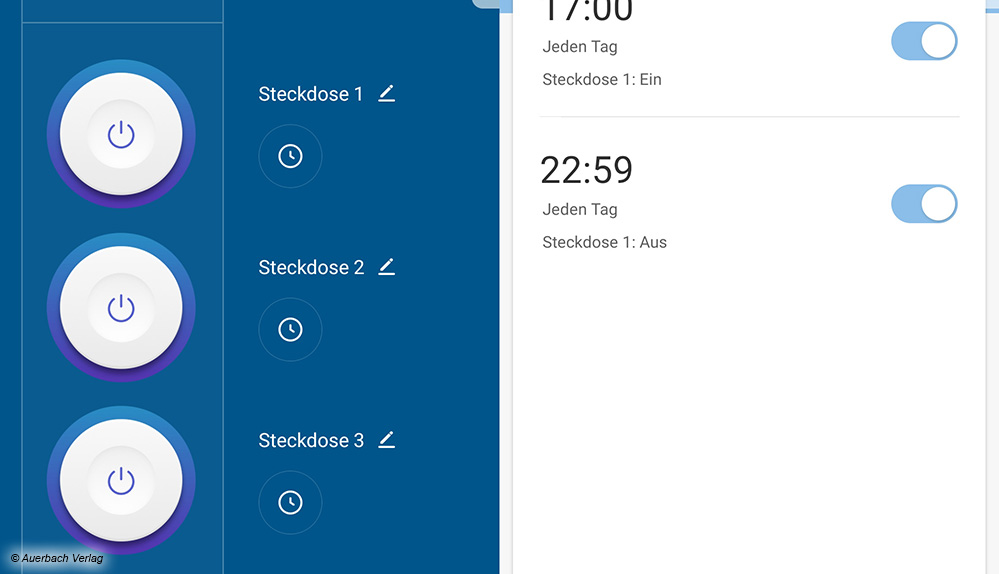Edit the Steckdose 3 name with the pencil
Screen dimensions: 999x574
[x=387, y=440]
